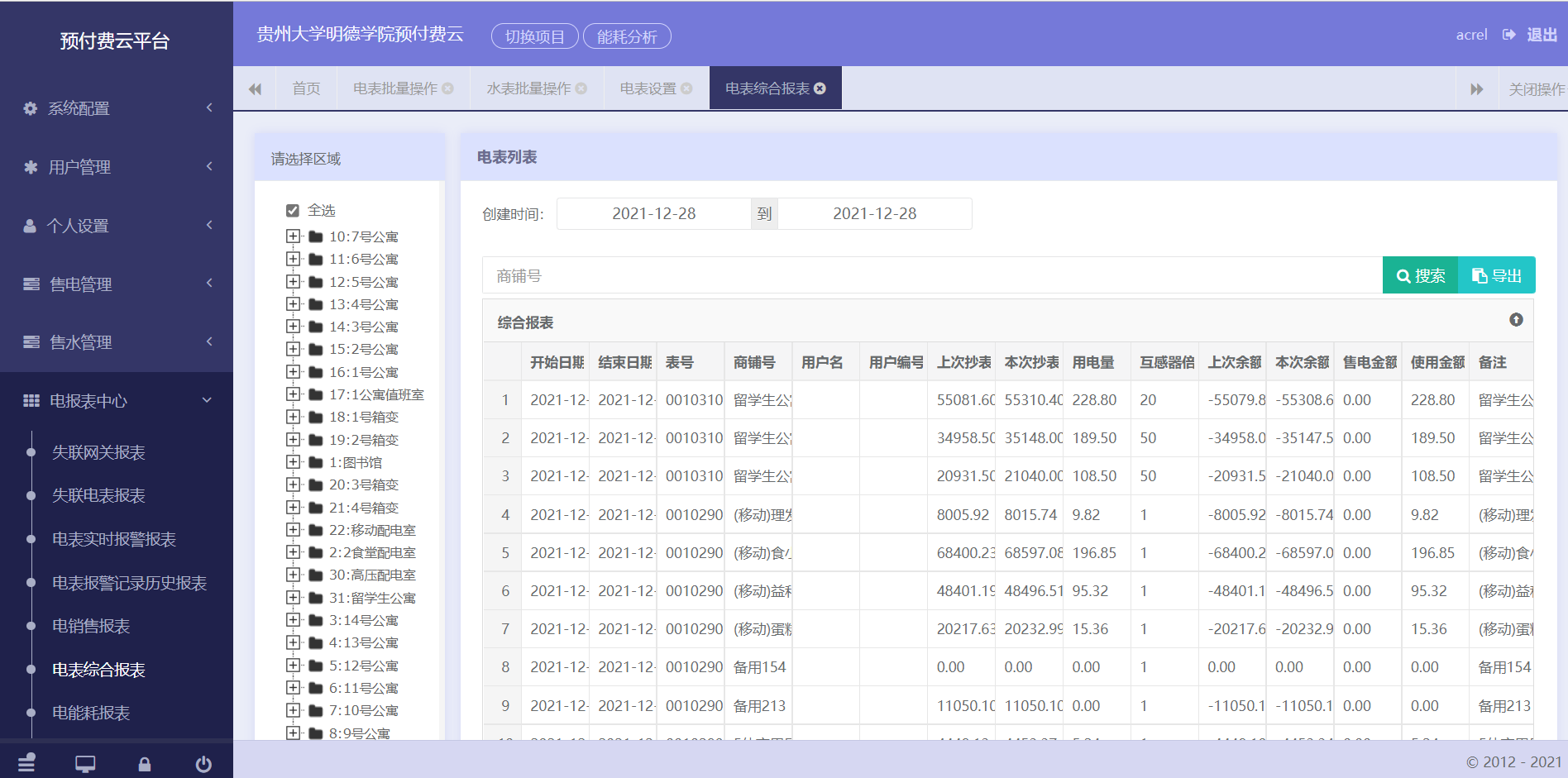Click the logout icon next to 退出
Image resolution: width=1568 pixels, height=778 pixels.
point(1509,35)
